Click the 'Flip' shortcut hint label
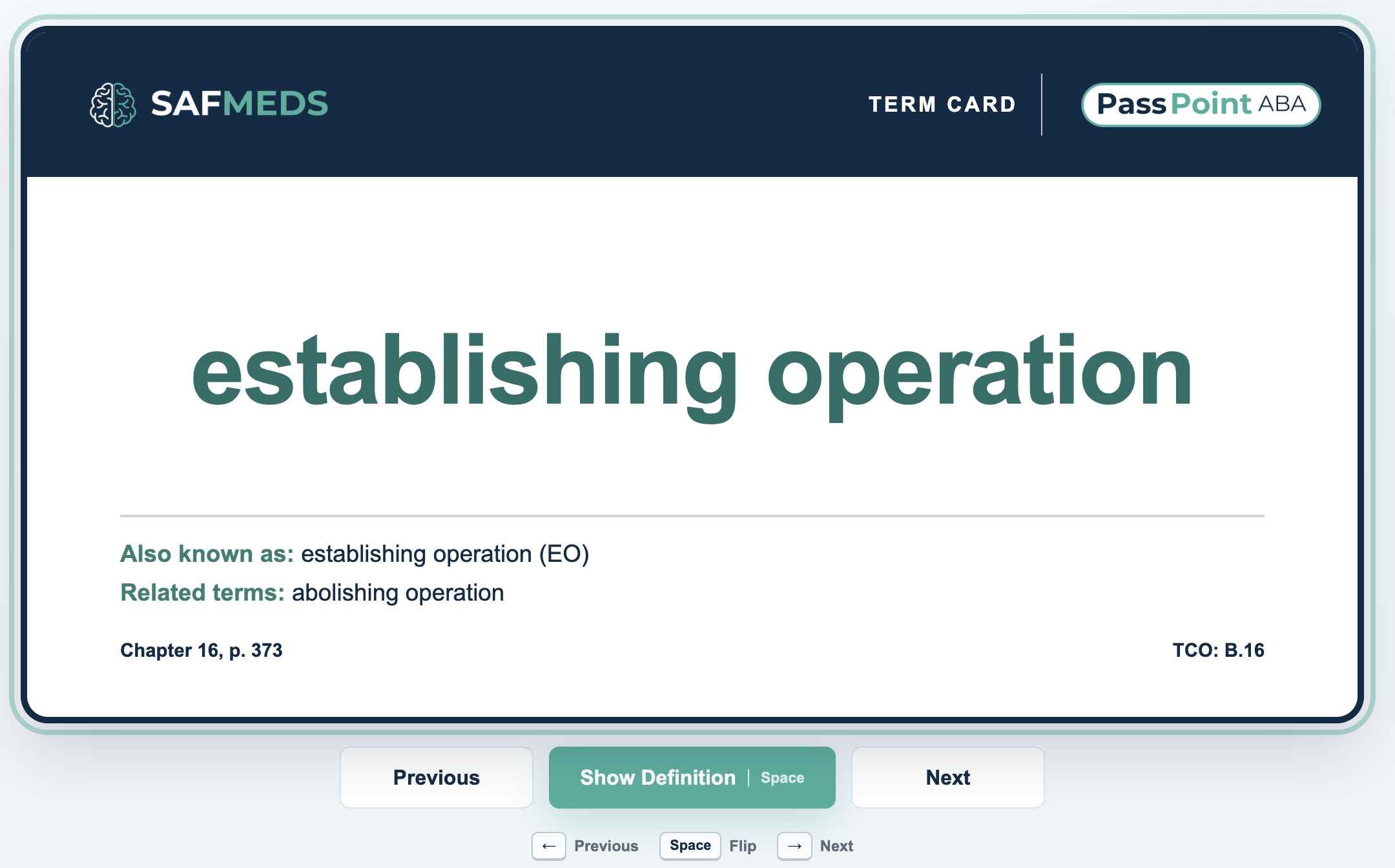 coord(743,846)
